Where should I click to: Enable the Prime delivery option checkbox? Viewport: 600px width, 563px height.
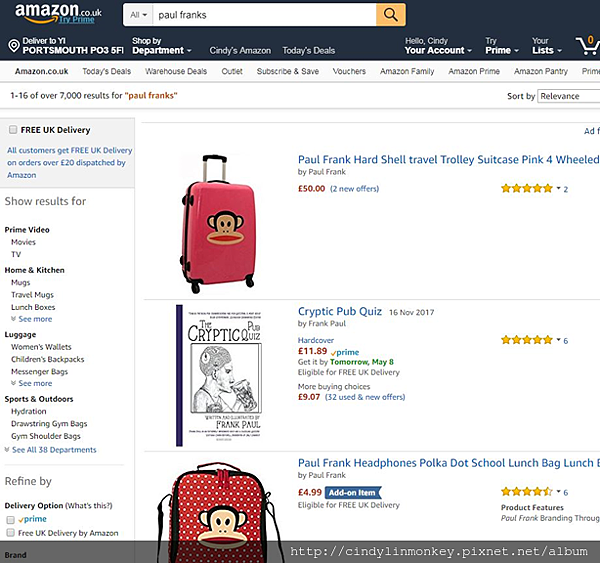(10, 519)
